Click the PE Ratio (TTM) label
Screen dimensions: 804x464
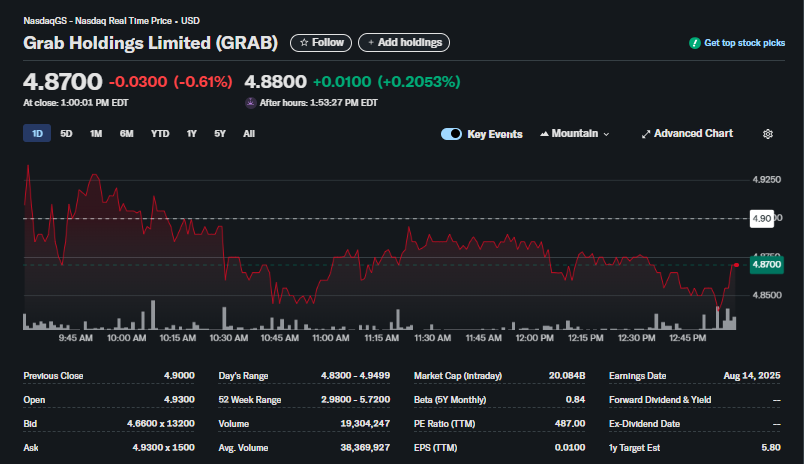click(x=445, y=424)
